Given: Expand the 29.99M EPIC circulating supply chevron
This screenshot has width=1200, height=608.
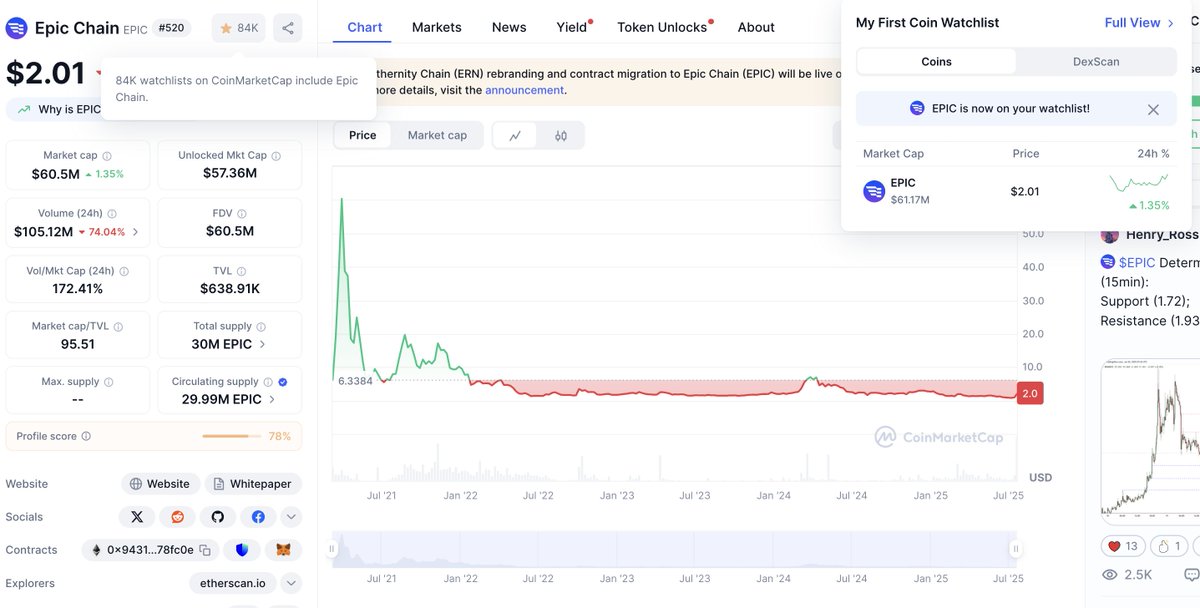Looking at the screenshot, I should coord(272,399).
